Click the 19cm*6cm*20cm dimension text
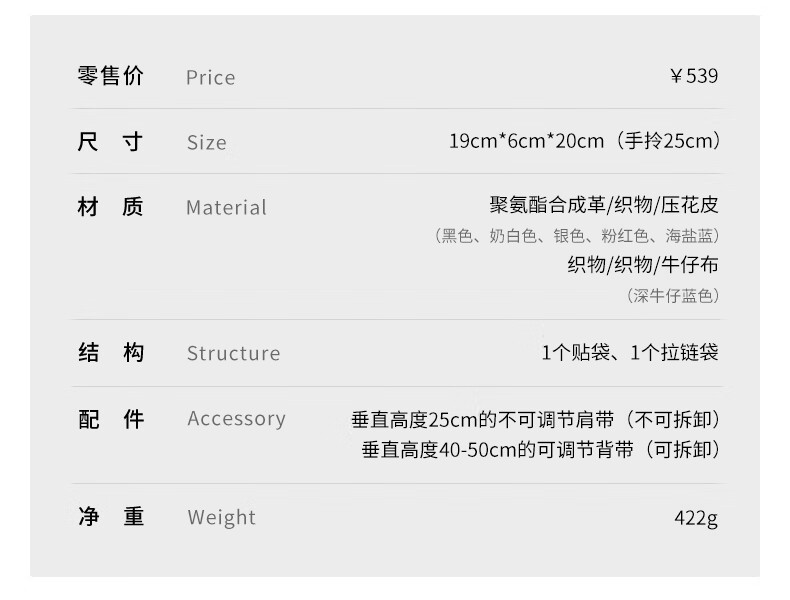 [526, 141]
